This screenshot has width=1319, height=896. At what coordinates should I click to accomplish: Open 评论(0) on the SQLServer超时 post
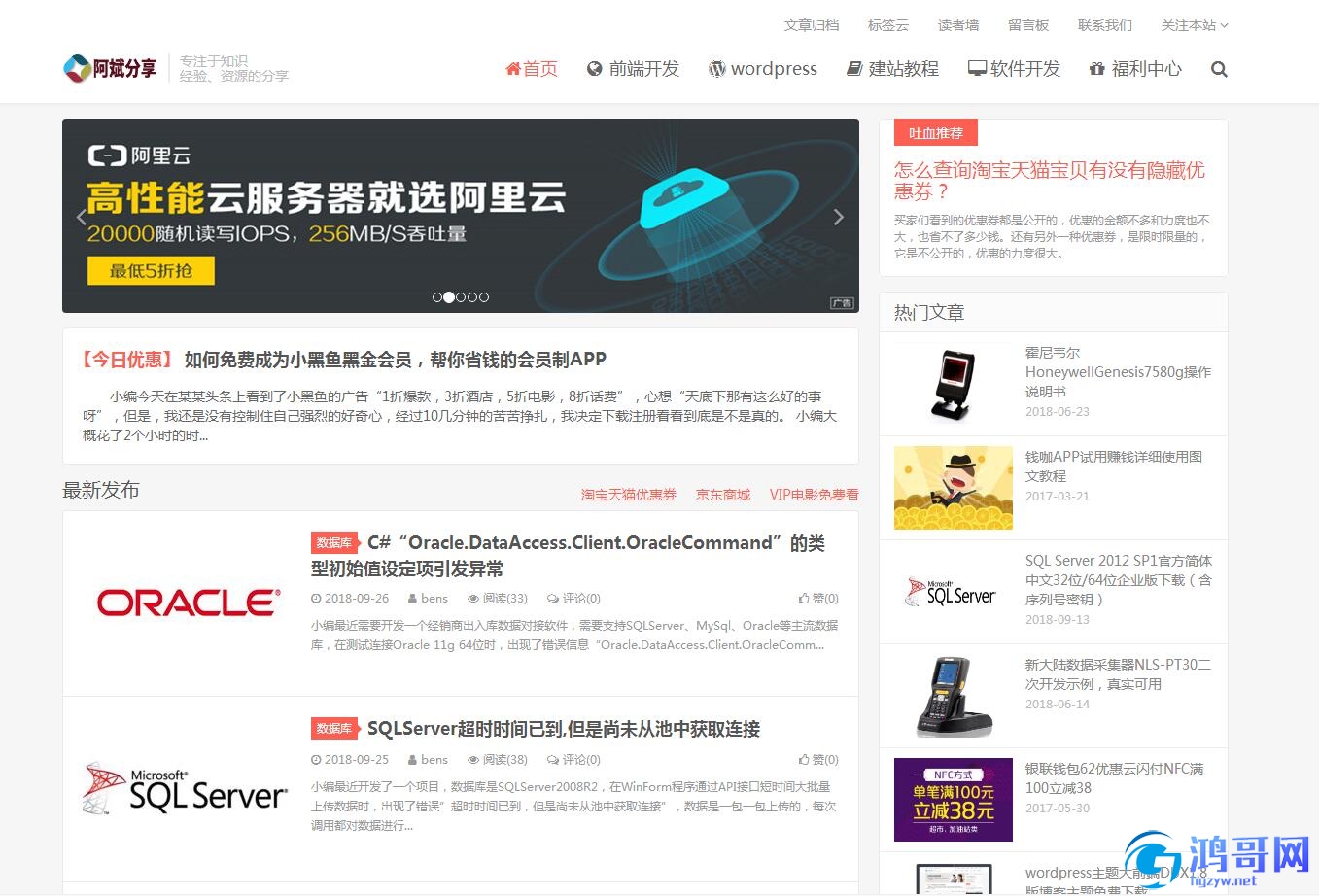tap(573, 760)
